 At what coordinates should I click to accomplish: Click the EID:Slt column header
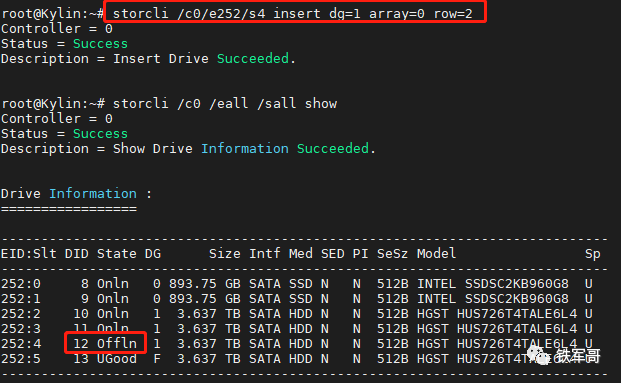click(29, 253)
